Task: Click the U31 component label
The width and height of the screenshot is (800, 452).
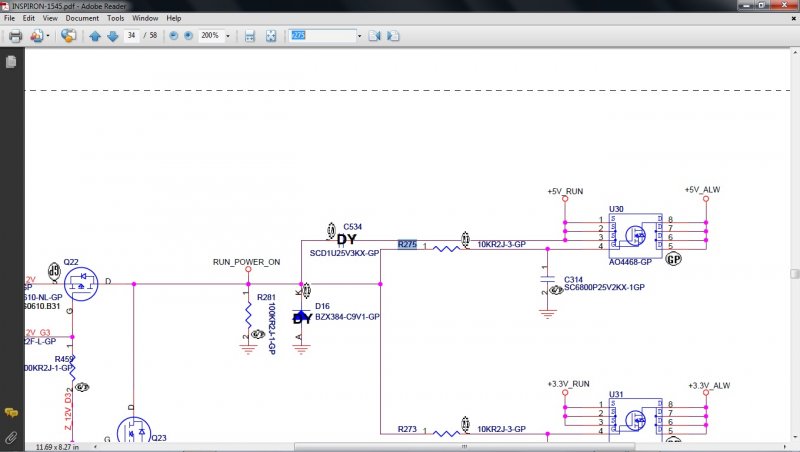Action: (616, 394)
